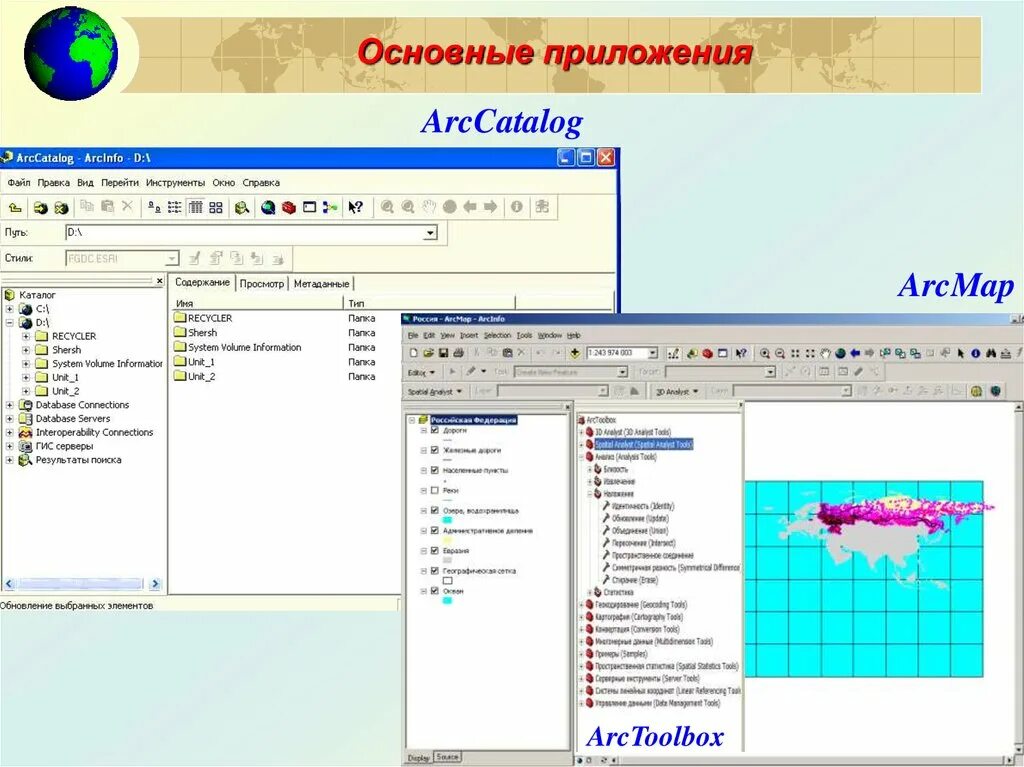This screenshot has height=767, width=1024.
Task: Click Editor Toolbar icon in ArcMap
Action: click(673, 353)
